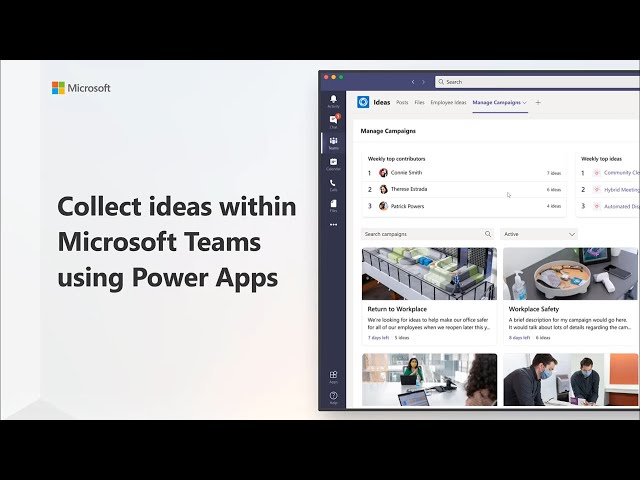Open the Return to Workplace campaign title
This screenshot has height=480, width=640.
pyautogui.click(x=397, y=309)
